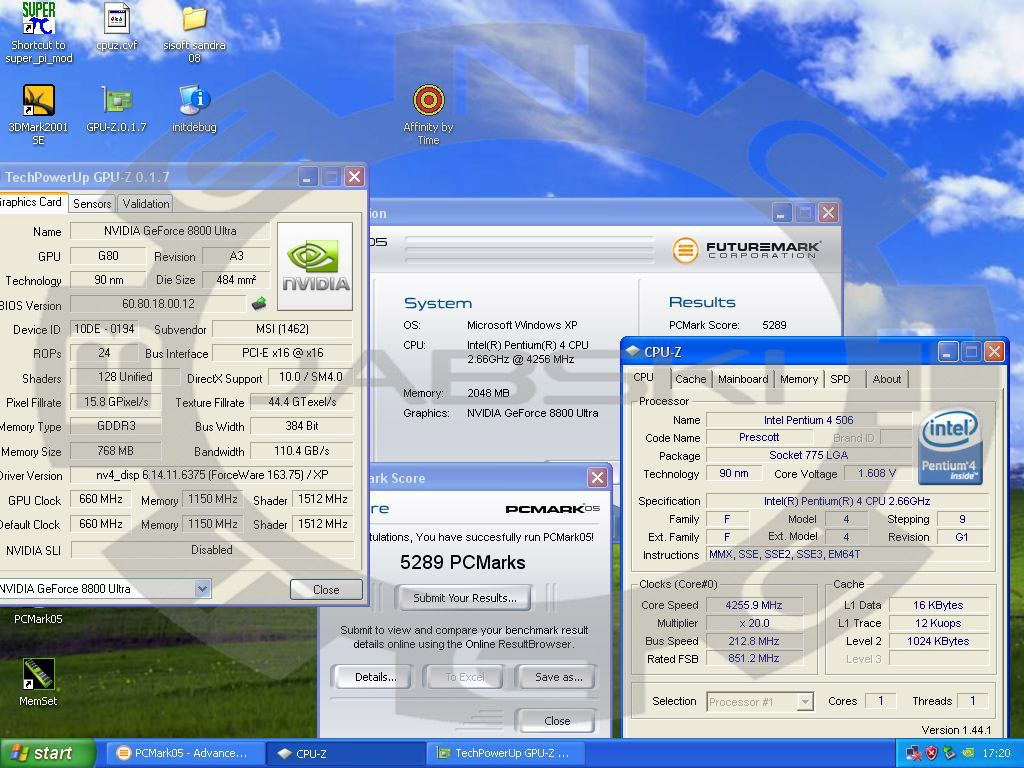Launch GPU-Z.0.1.7 desktop icon
This screenshot has height=768, width=1024.
117,108
